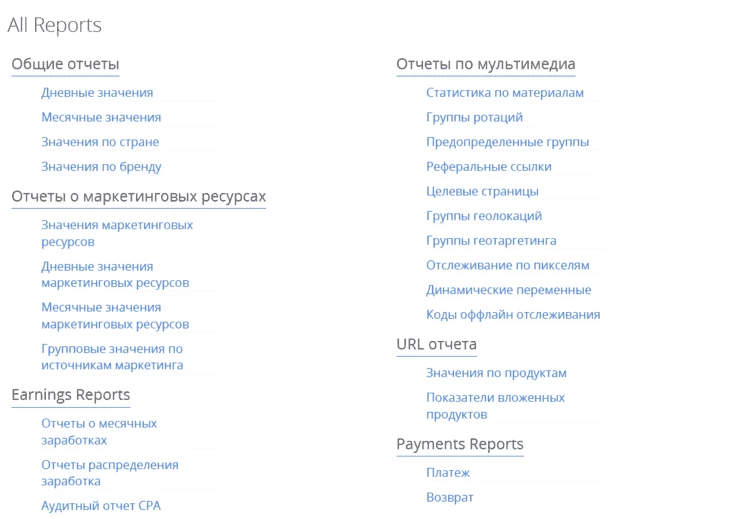Open Аудитный отчет CPA
This screenshot has height=519, width=730.
pos(101,506)
